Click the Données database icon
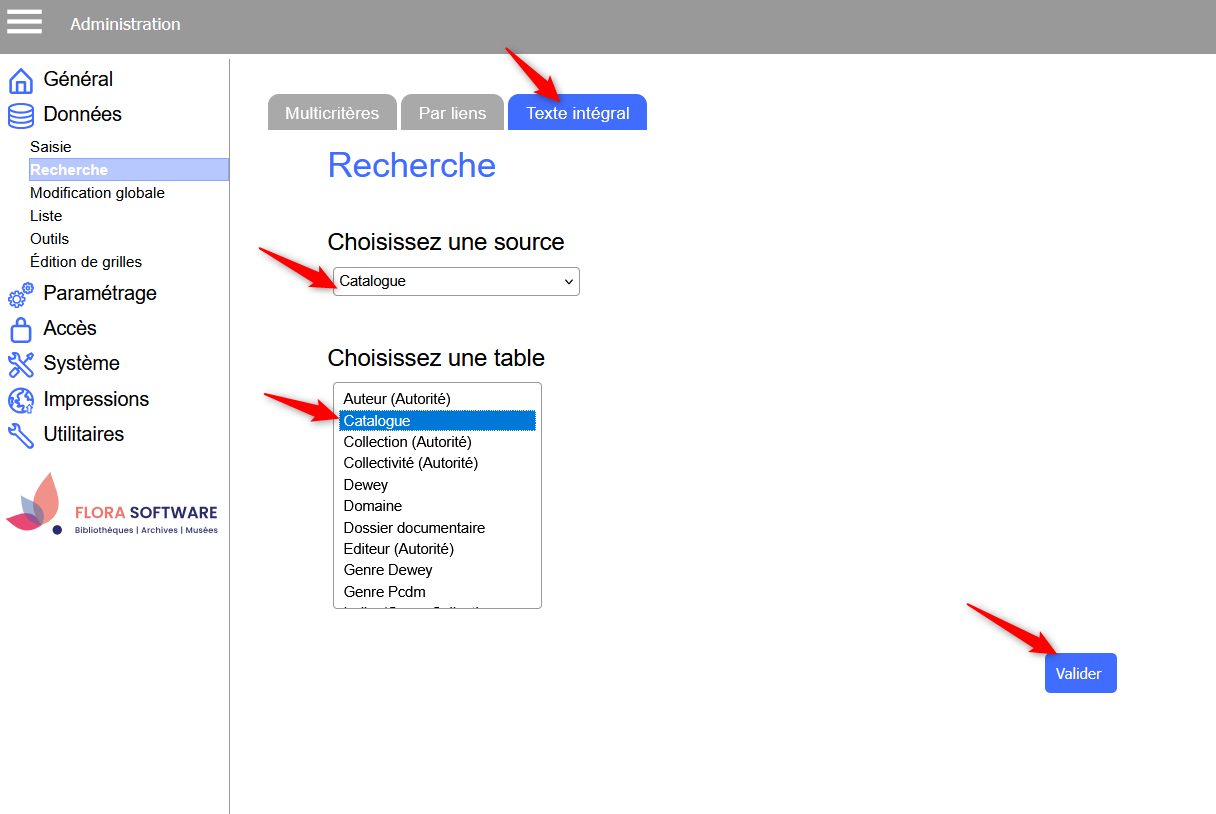This screenshot has height=814, width=1216. 21,115
